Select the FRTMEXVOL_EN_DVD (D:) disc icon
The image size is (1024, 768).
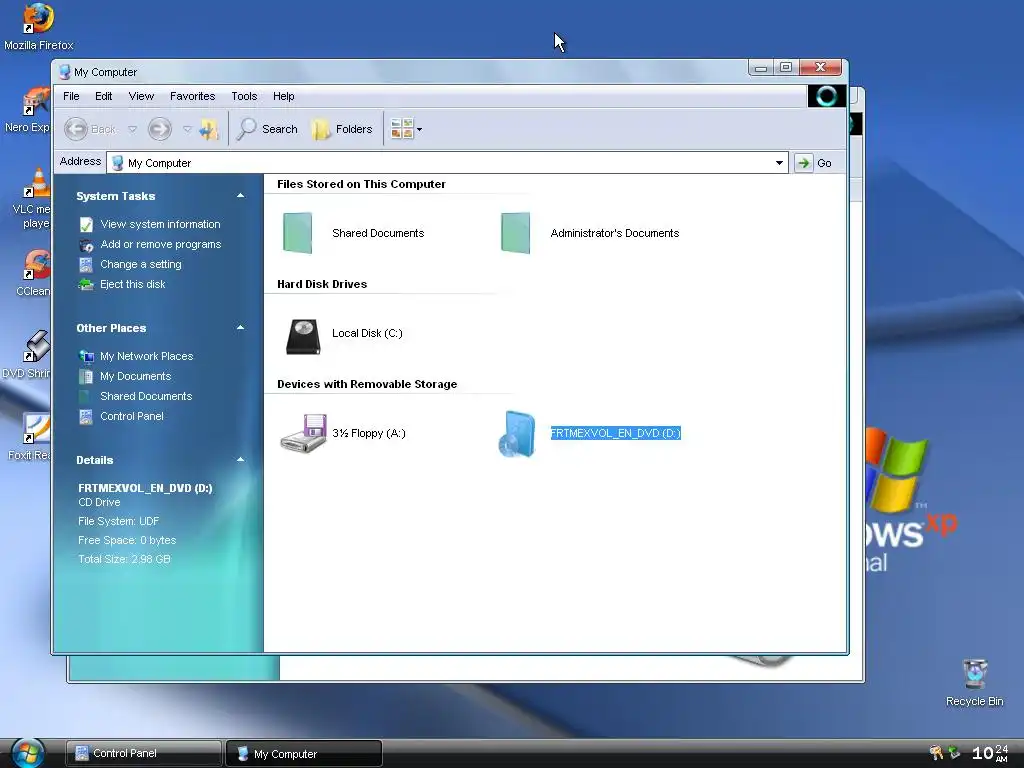[x=517, y=434]
